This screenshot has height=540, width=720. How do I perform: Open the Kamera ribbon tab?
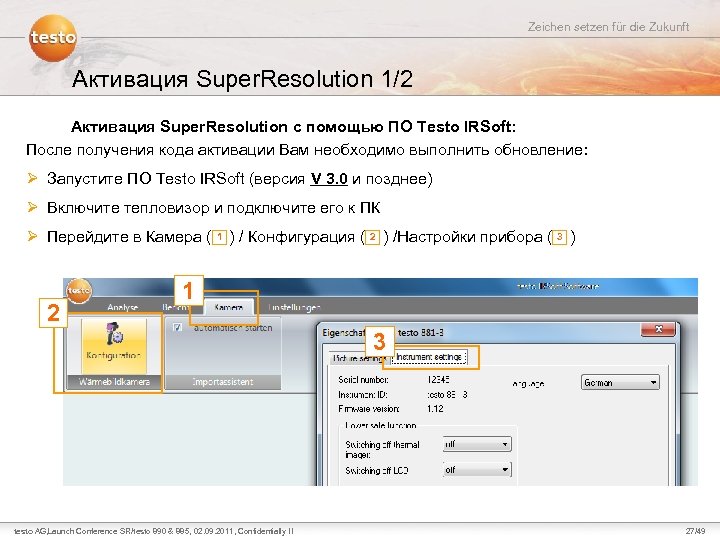(x=228, y=307)
